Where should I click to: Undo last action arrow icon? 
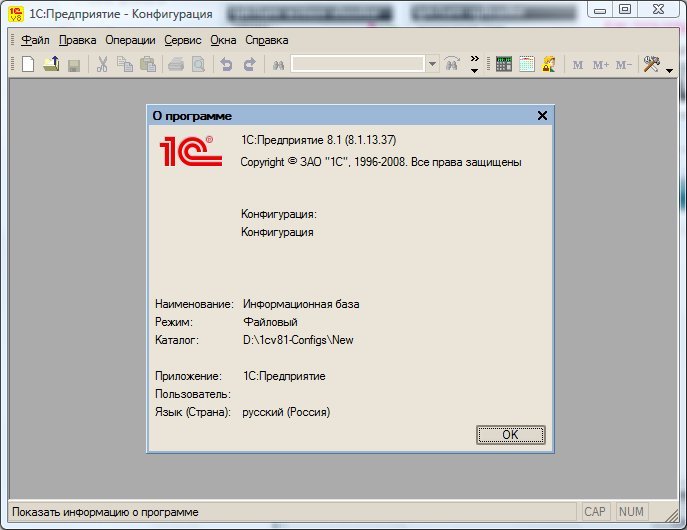coord(226,64)
